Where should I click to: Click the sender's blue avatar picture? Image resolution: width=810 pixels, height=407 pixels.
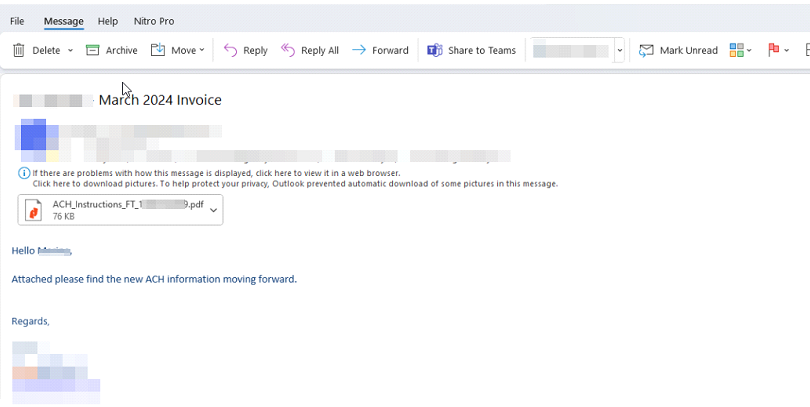click(33, 134)
